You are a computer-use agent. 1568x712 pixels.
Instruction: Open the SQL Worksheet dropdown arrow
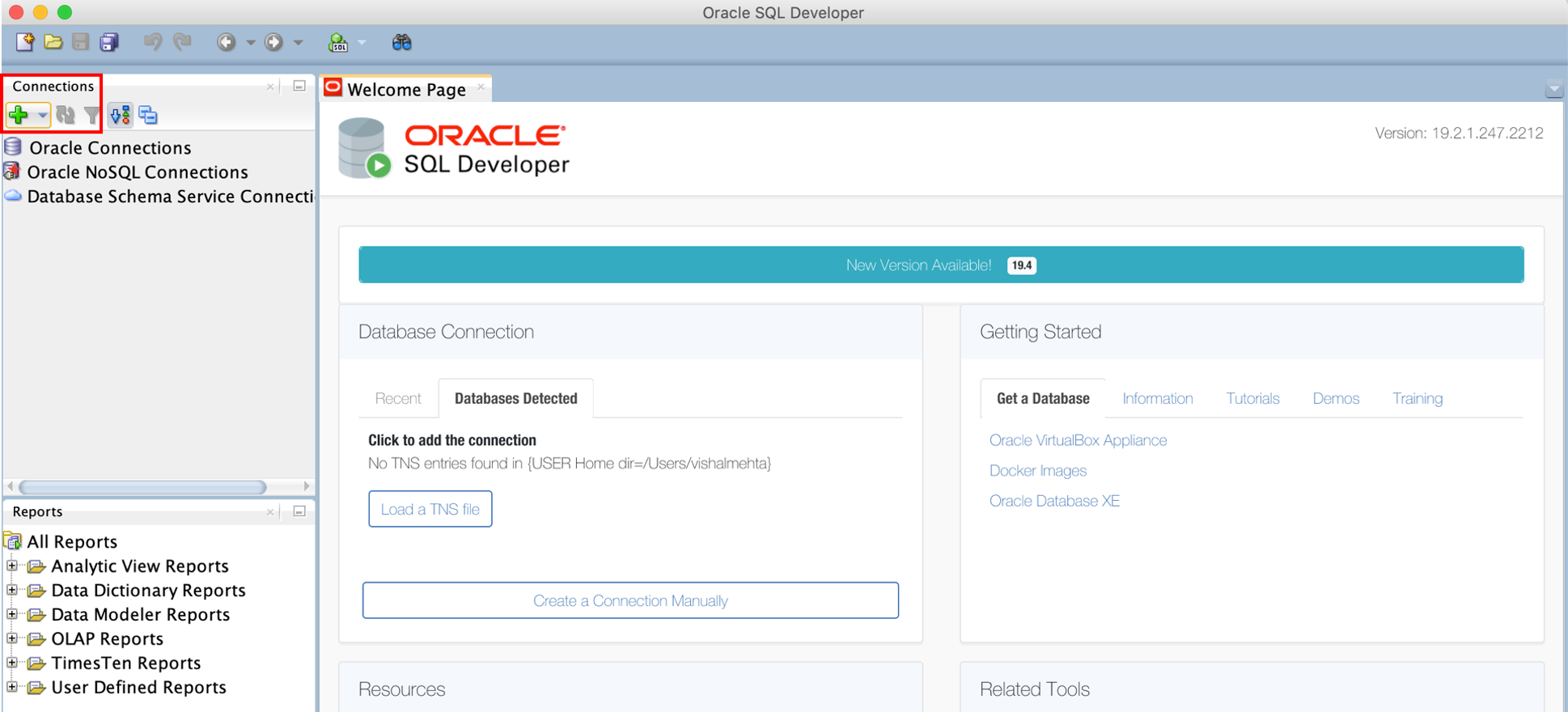pos(362,42)
